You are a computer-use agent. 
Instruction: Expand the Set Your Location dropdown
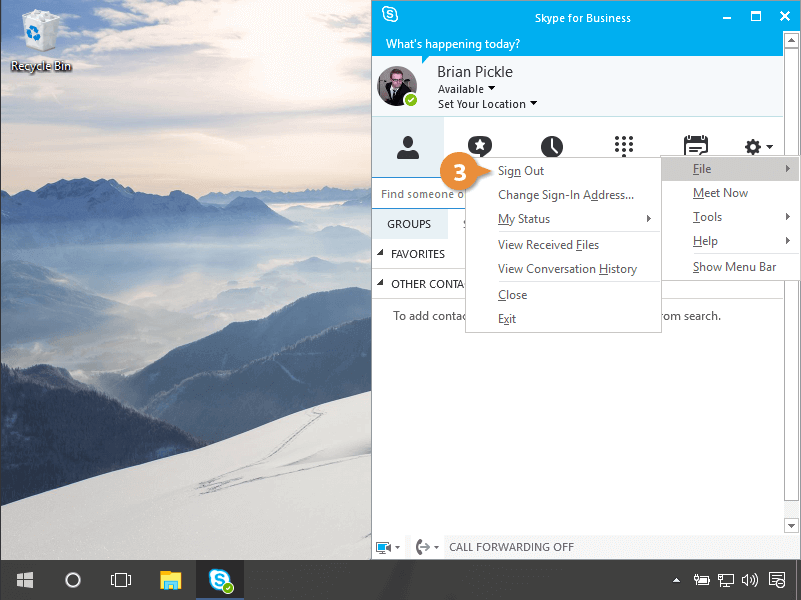click(487, 104)
